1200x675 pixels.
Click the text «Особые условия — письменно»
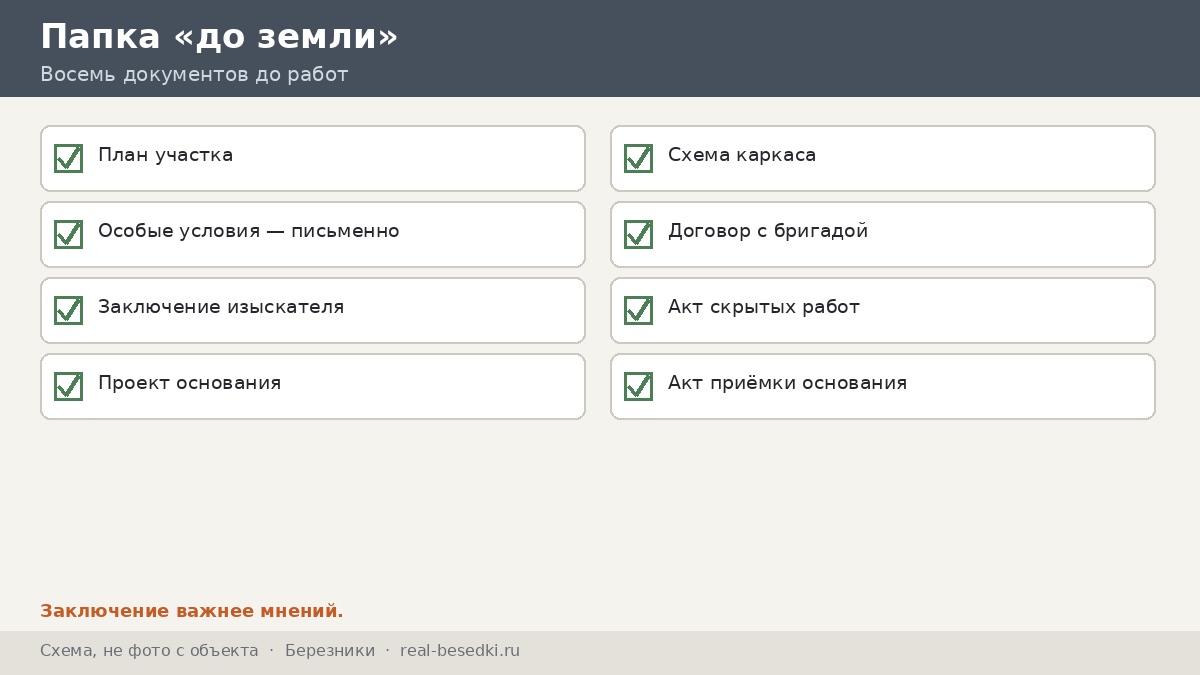pos(248,231)
